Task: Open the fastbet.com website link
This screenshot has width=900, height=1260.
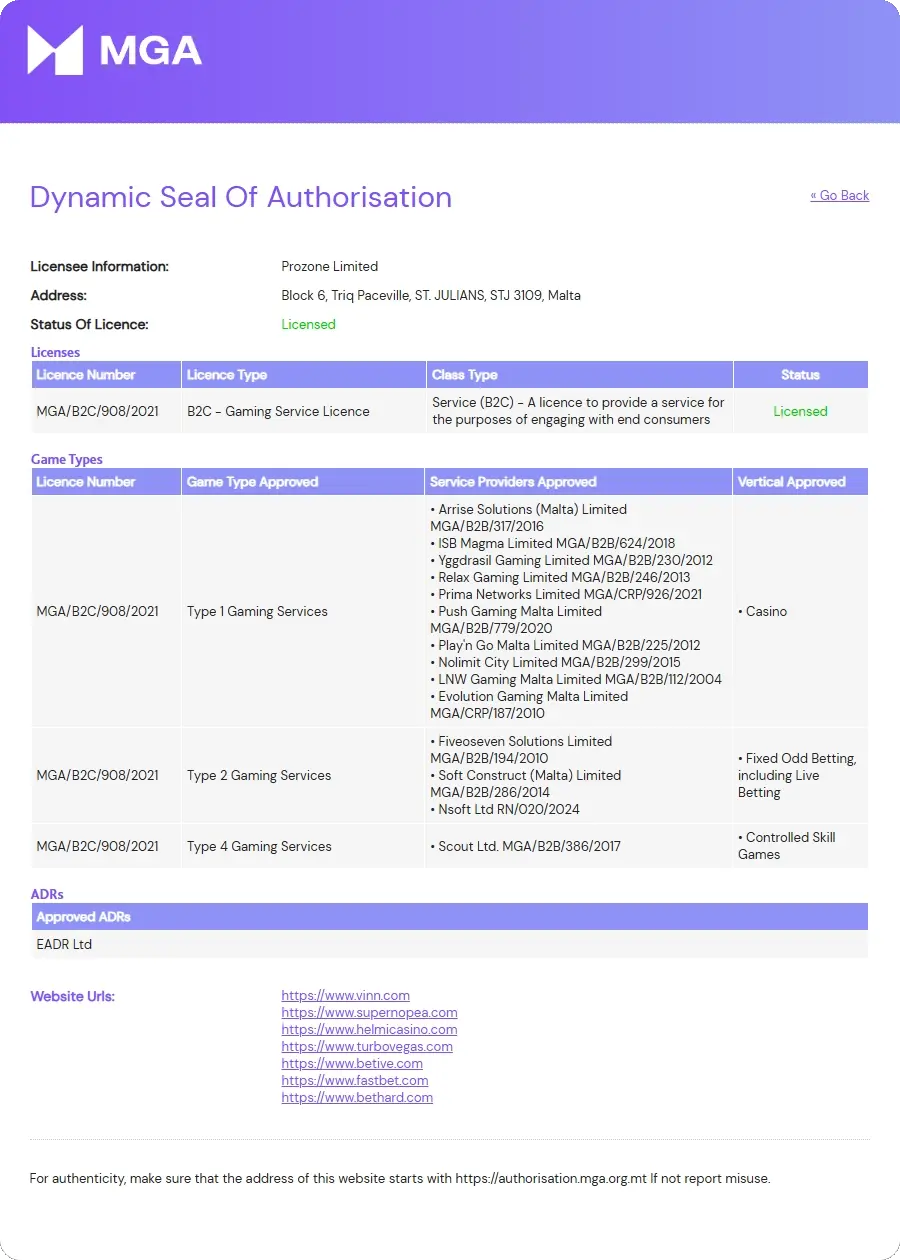Action: click(x=355, y=1080)
